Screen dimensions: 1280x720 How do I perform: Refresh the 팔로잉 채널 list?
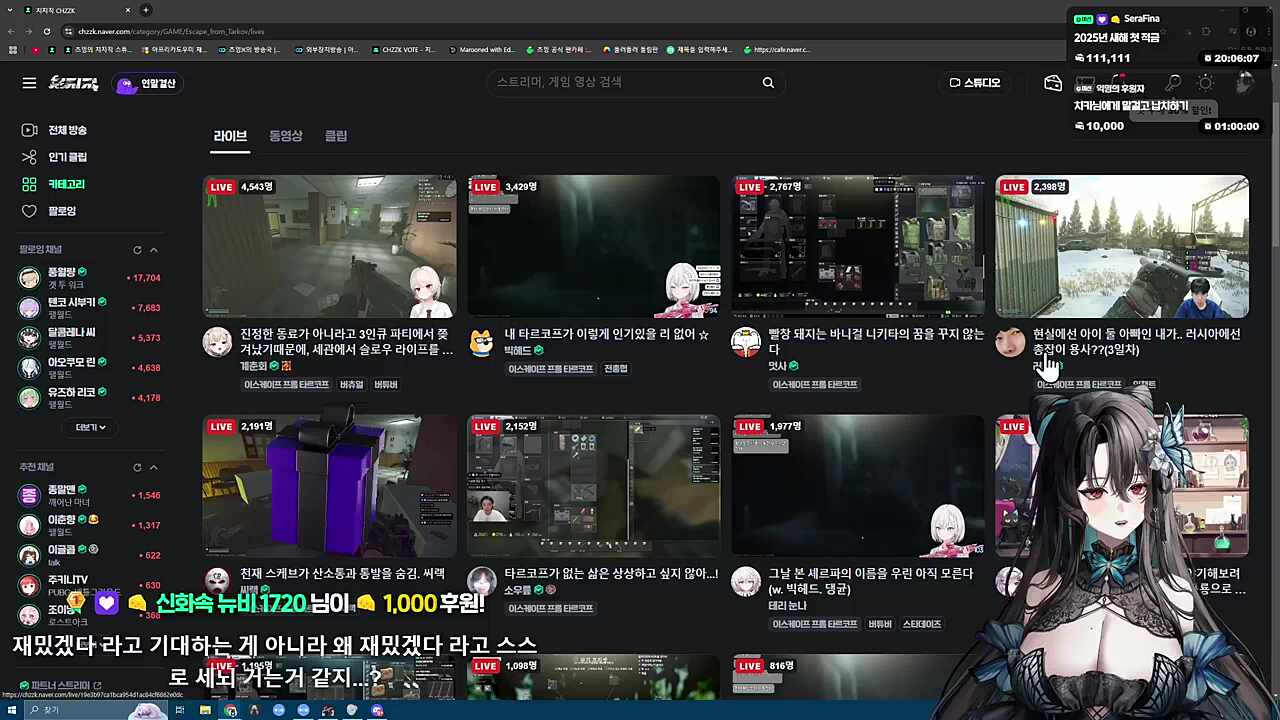pos(137,250)
